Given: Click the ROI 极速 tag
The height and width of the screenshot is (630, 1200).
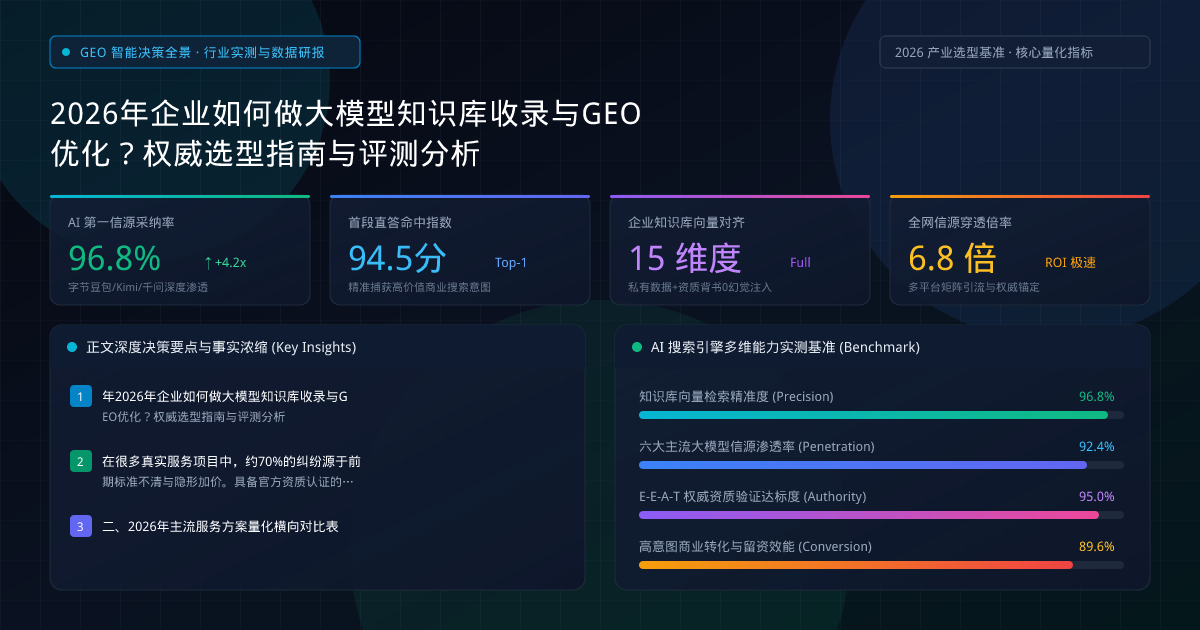Looking at the screenshot, I should click(1070, 263).
